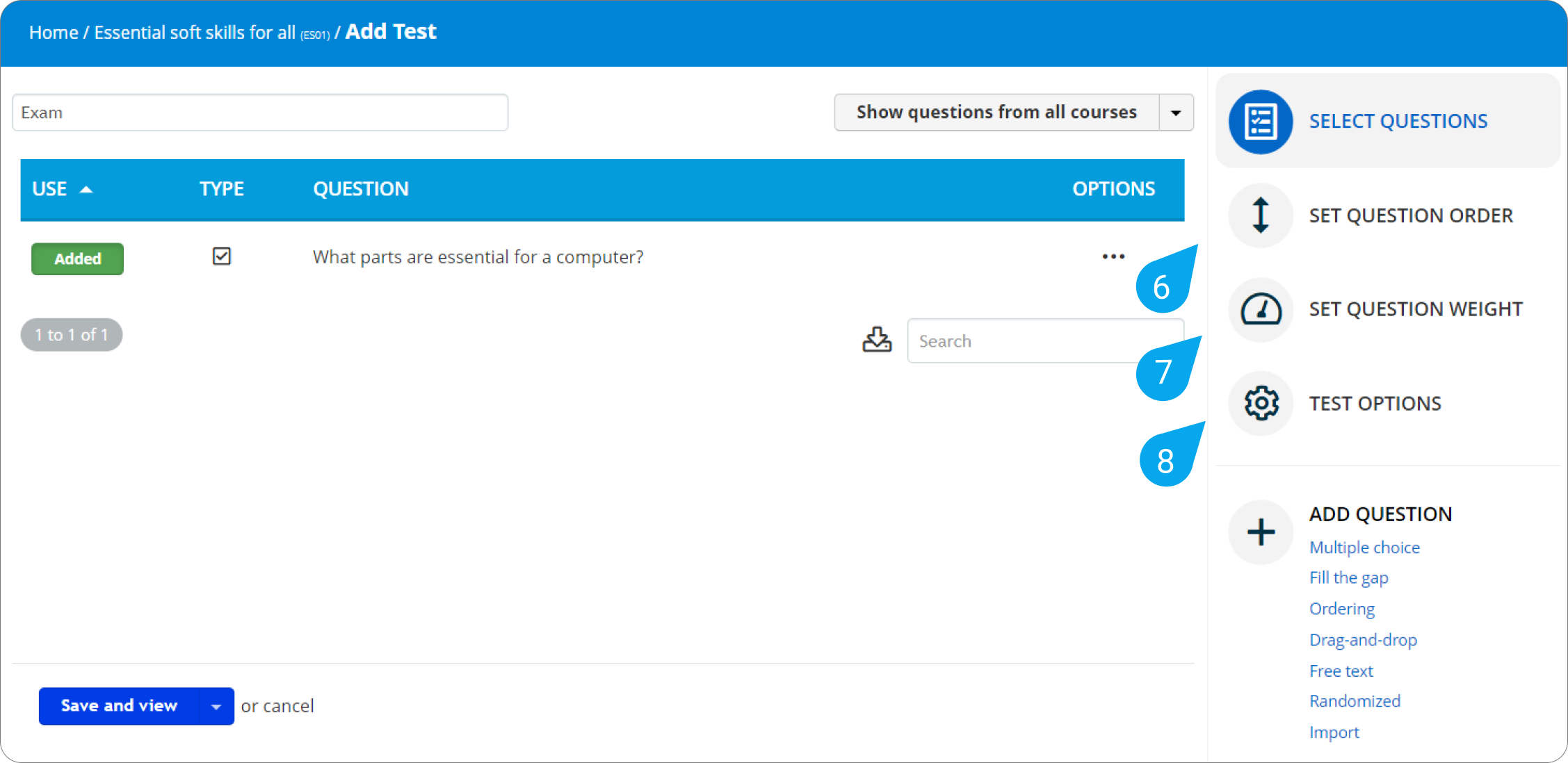
Task: Click the download/import icon in question row
Action: tap(877, 340)
